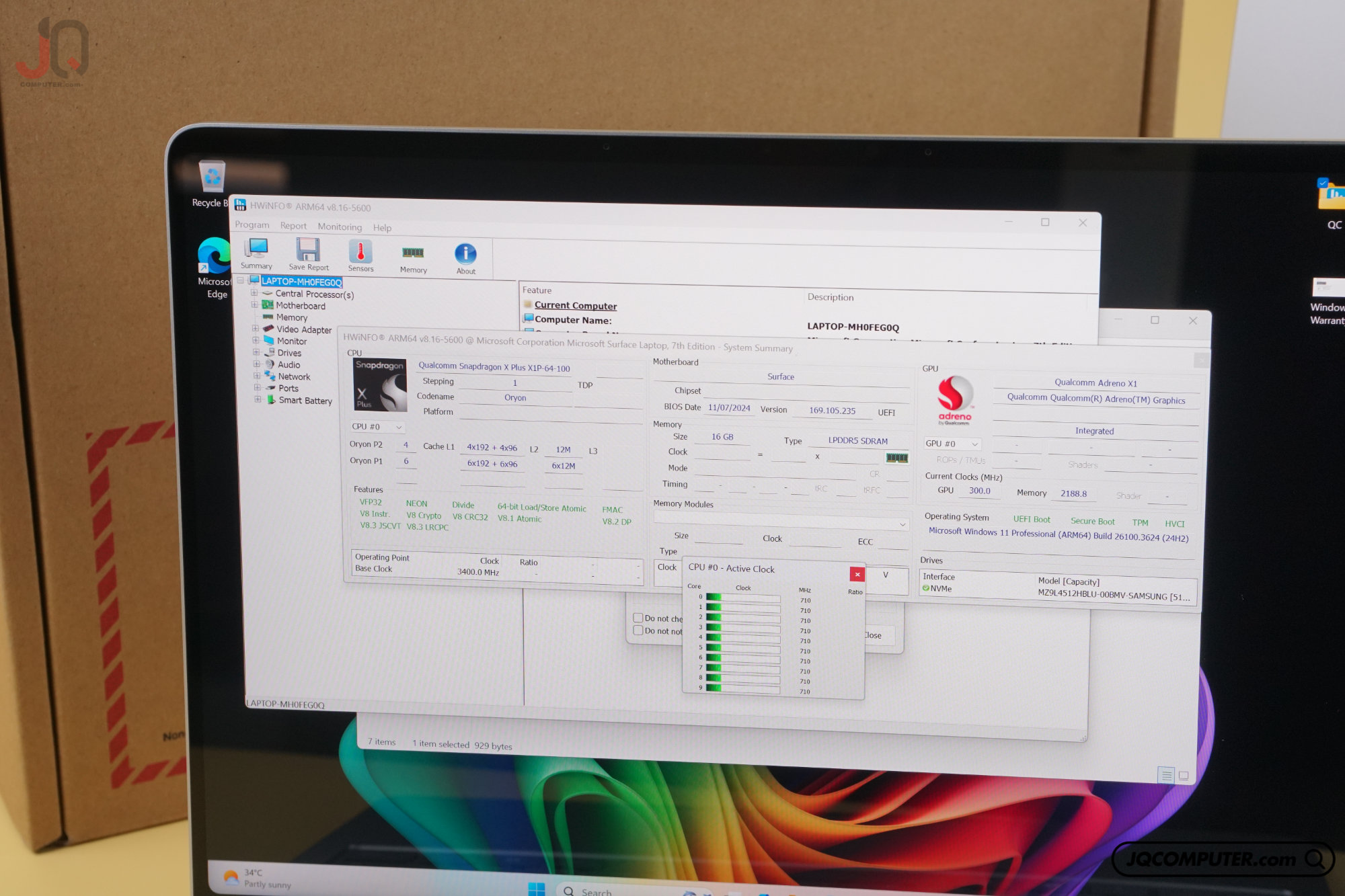The image size is (1345, 896).
Task: Click the Save Report floppy icon
Action: (x=309, y=255)
